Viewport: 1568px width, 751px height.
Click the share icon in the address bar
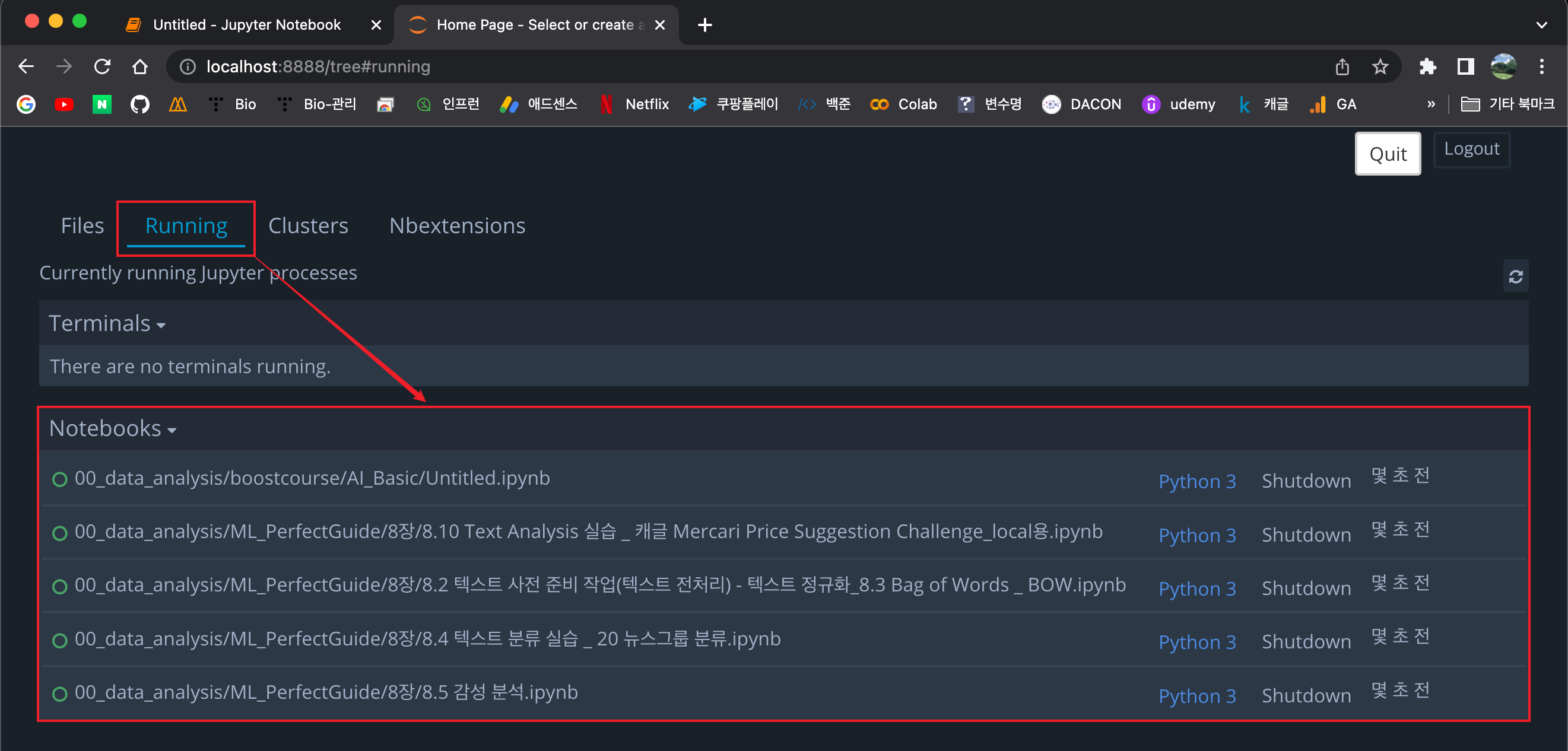tap(1343, 66)
